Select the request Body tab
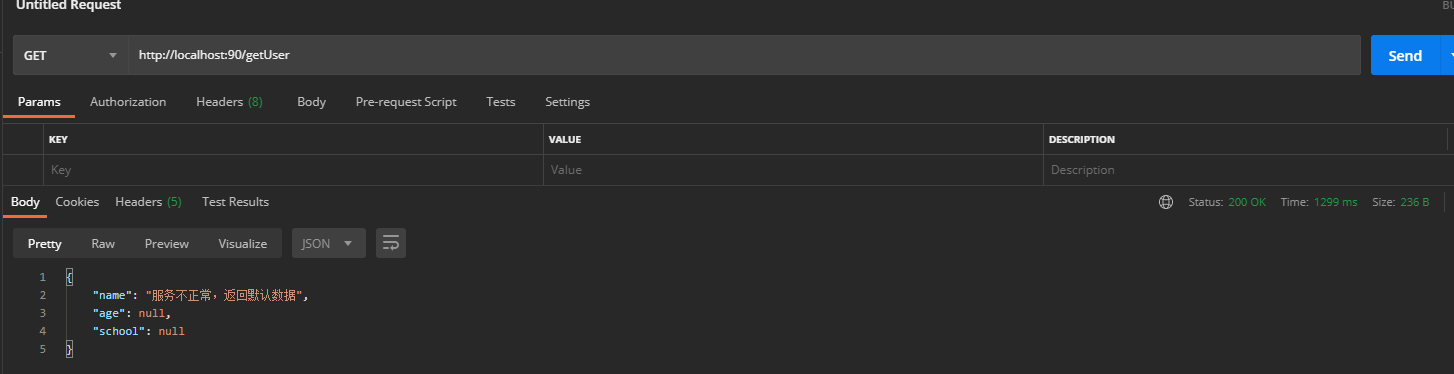The height and width of the screenshot is (374, 1454). pyautogui.click(x=311, y=102)
